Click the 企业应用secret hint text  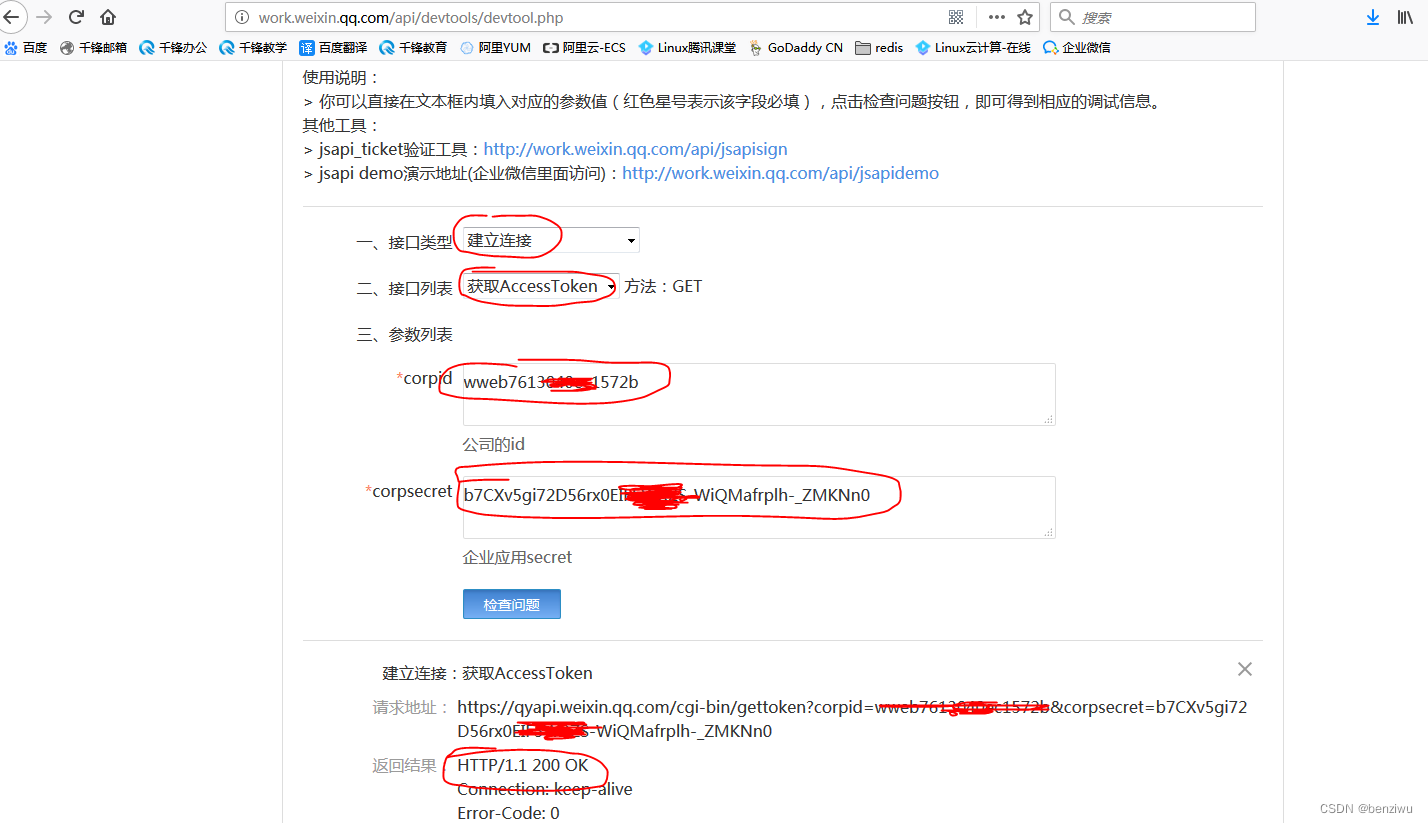517,557
